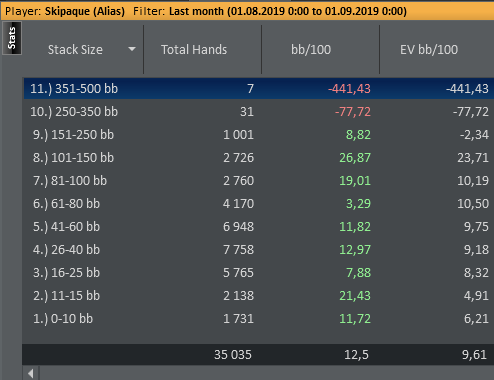Open the vertical Stats side tab
The height and width of the screenshot is (380, 494).
[x=12, y=38]
